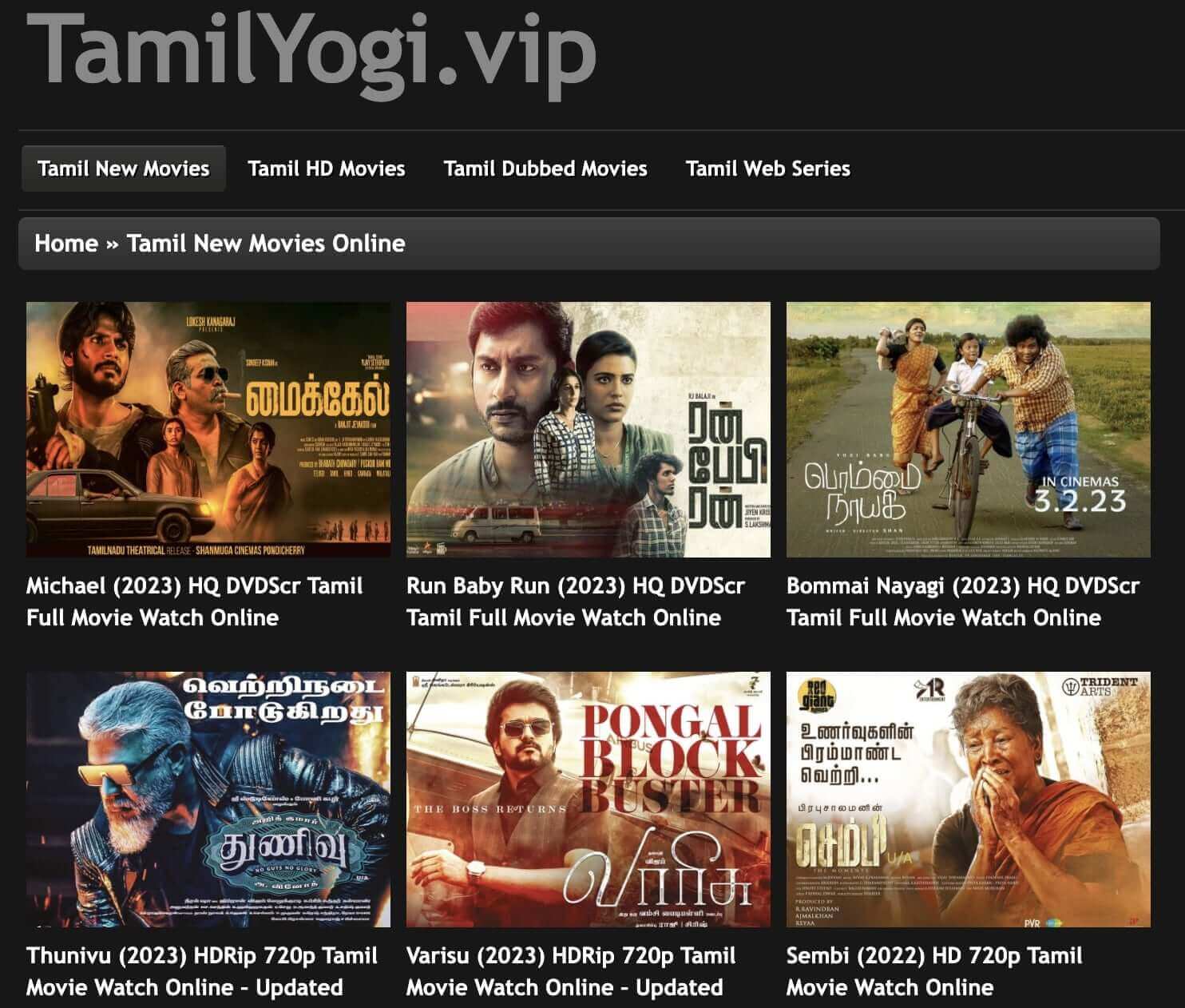Switch to Tamil HD Movies tab
The height and width of the screenshot is (1008, 1185).
[326, 169]
